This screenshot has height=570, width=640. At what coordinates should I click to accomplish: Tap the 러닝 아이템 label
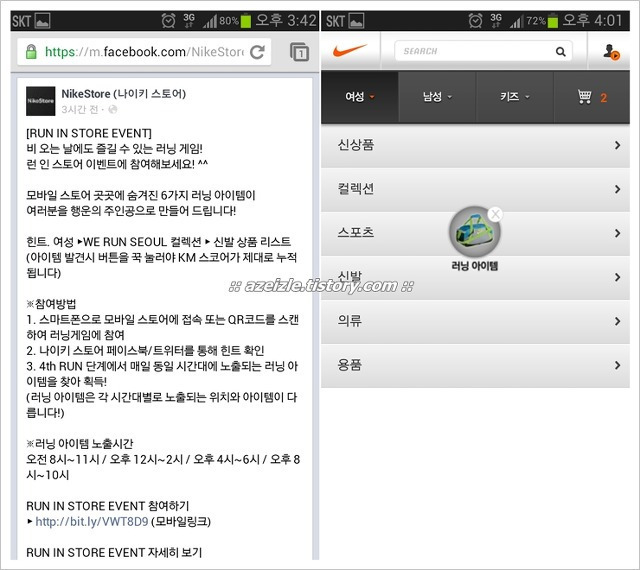click(474, 266)
